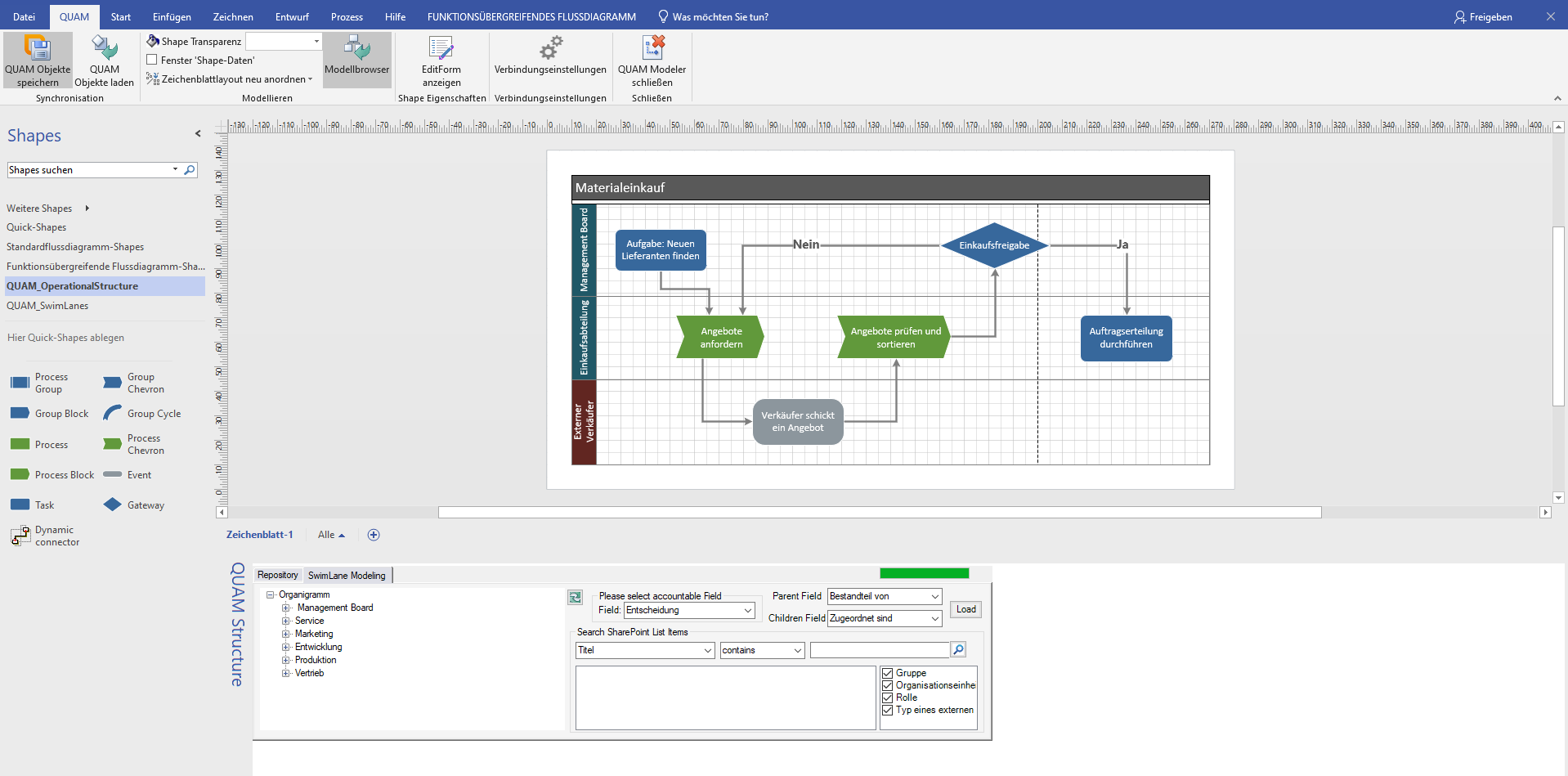Click the horizontal canvas scrollbar
1568x776 pixels.
pyautogui.click(x=879, y=513)
